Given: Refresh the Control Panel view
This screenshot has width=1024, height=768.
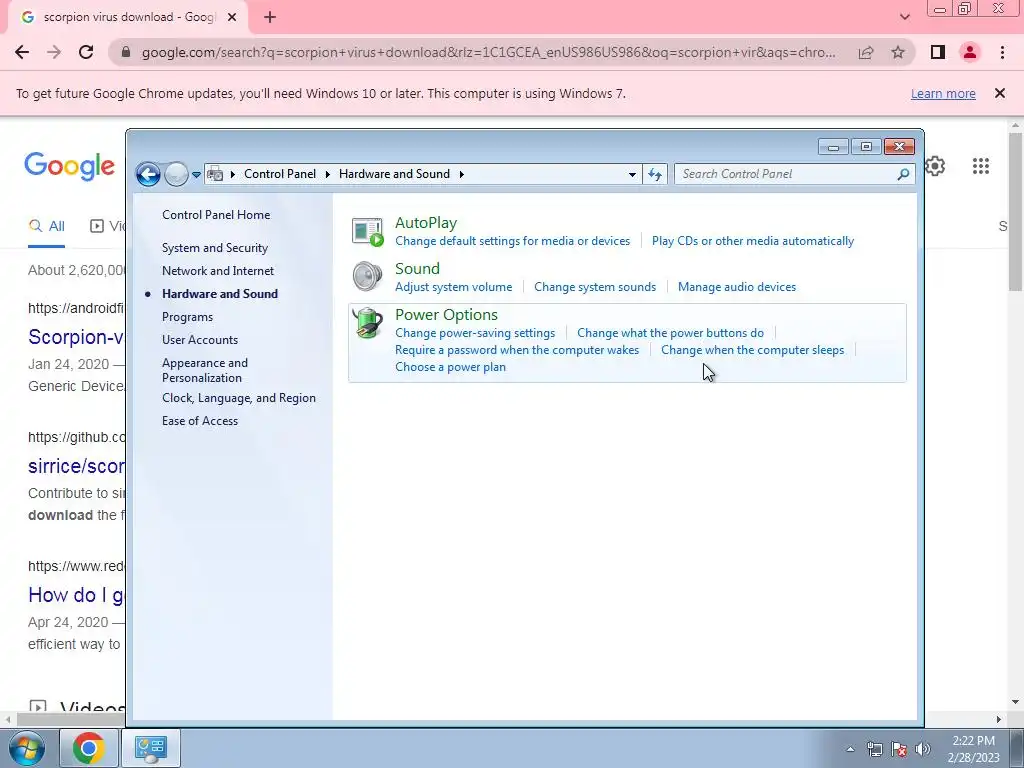Looking at the screenshot, I should coord(655,174).
